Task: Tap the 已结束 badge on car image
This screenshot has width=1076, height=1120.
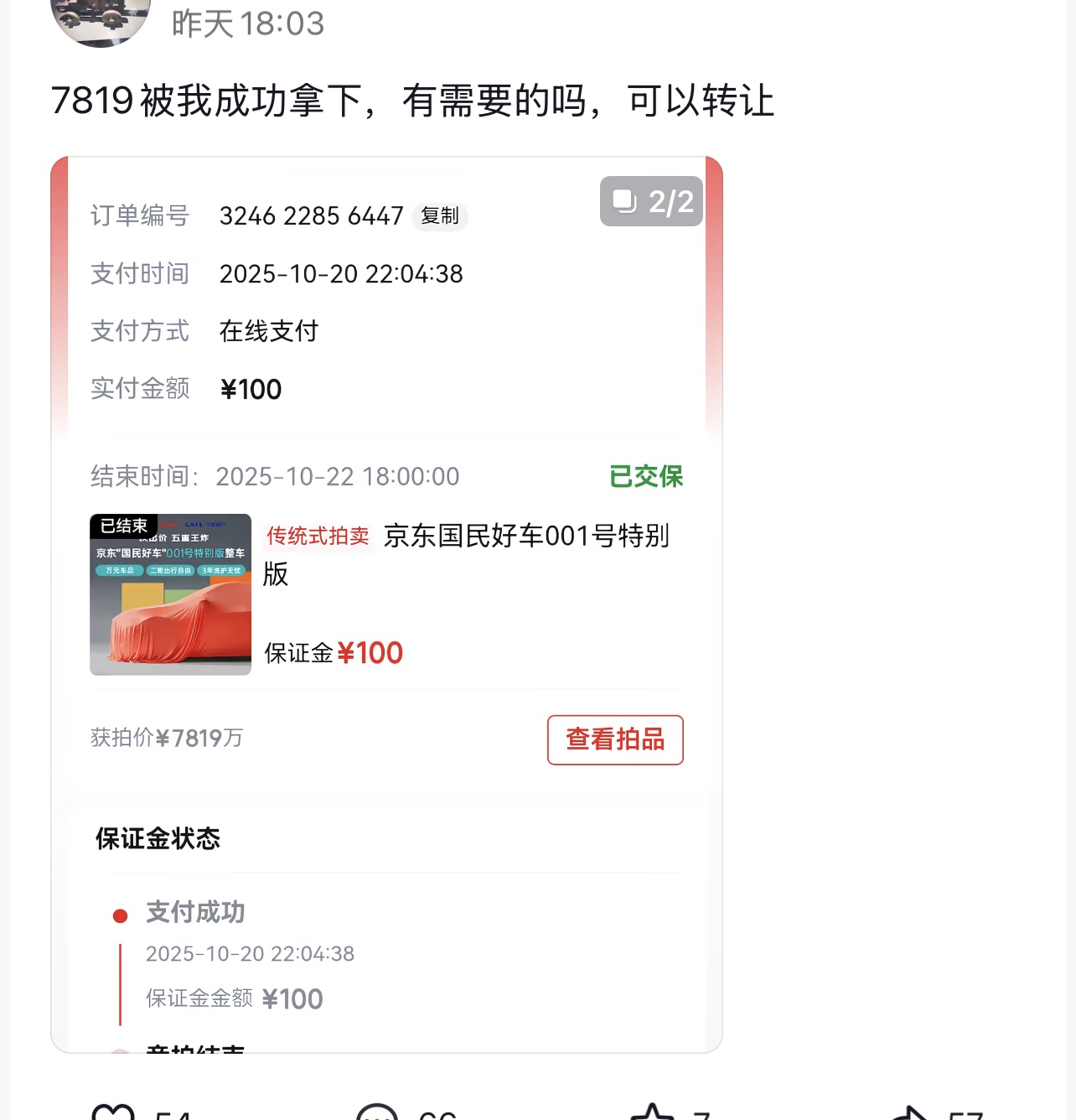Action: click(x=123, y=526)
